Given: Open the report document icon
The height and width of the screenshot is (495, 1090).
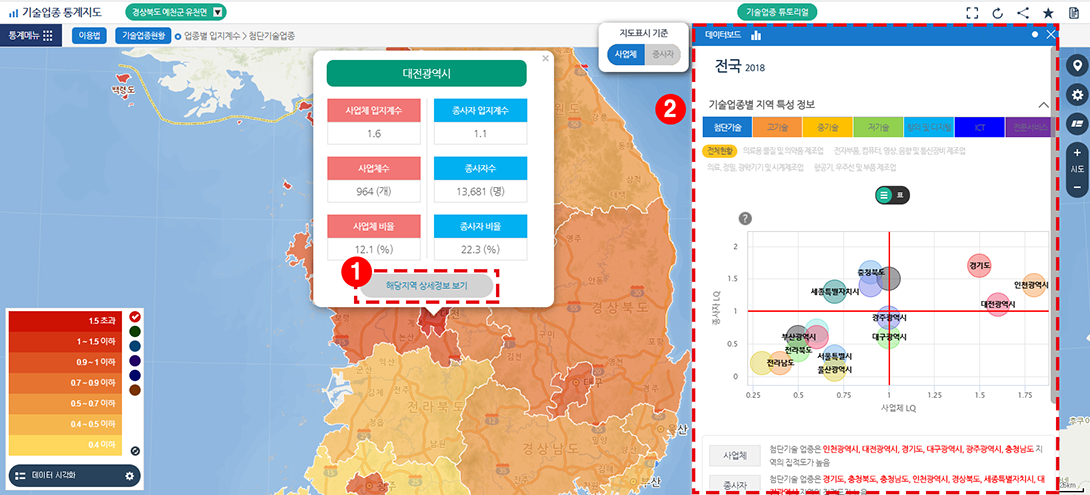Looking at the screenshot, I should pyautogui.click(x=1073, y=12).
